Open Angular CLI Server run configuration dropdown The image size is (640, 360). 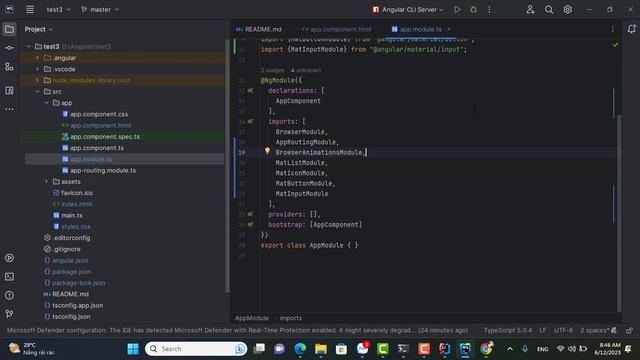[407, 9]
